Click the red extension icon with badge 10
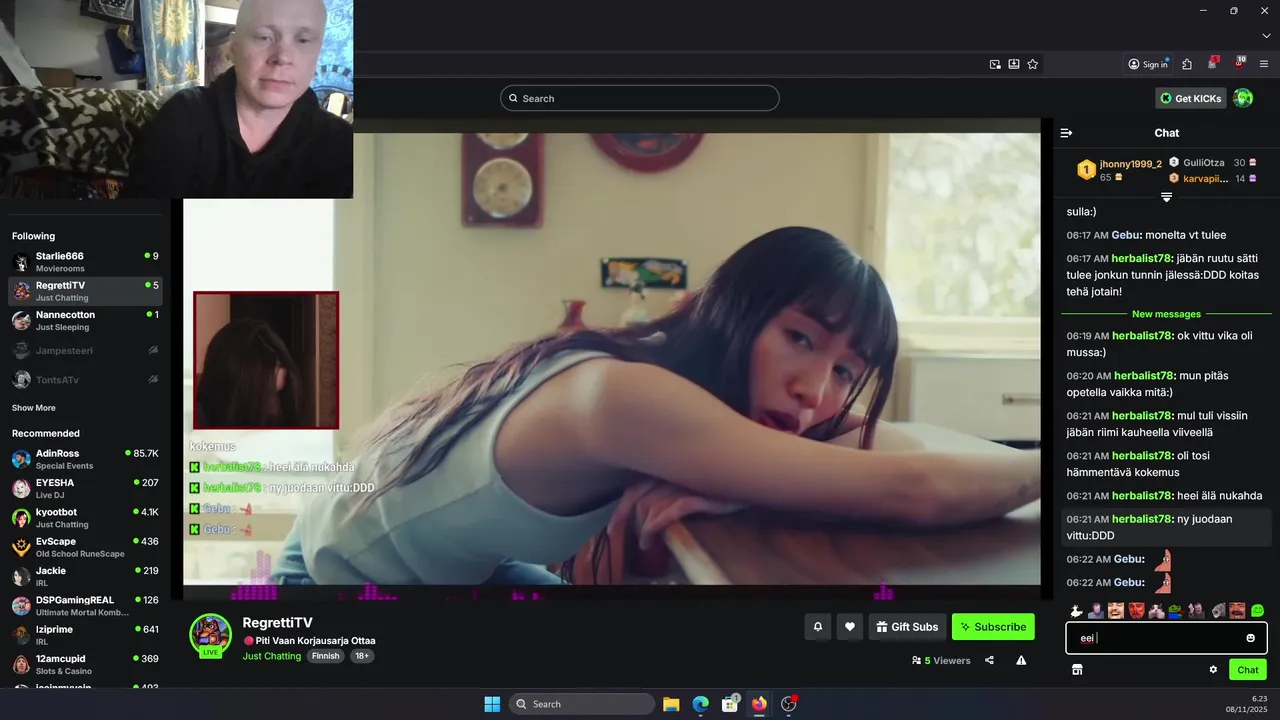Image resolution: width=1280 pixels, height=720 pixels. click(1239, 63)
